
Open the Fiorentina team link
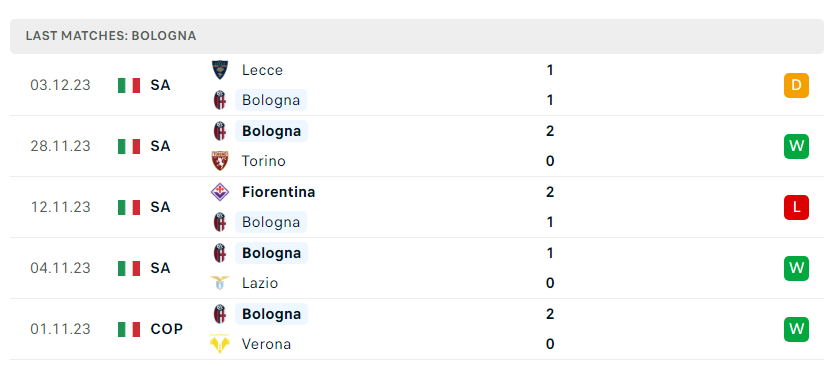tap(278, 192)
